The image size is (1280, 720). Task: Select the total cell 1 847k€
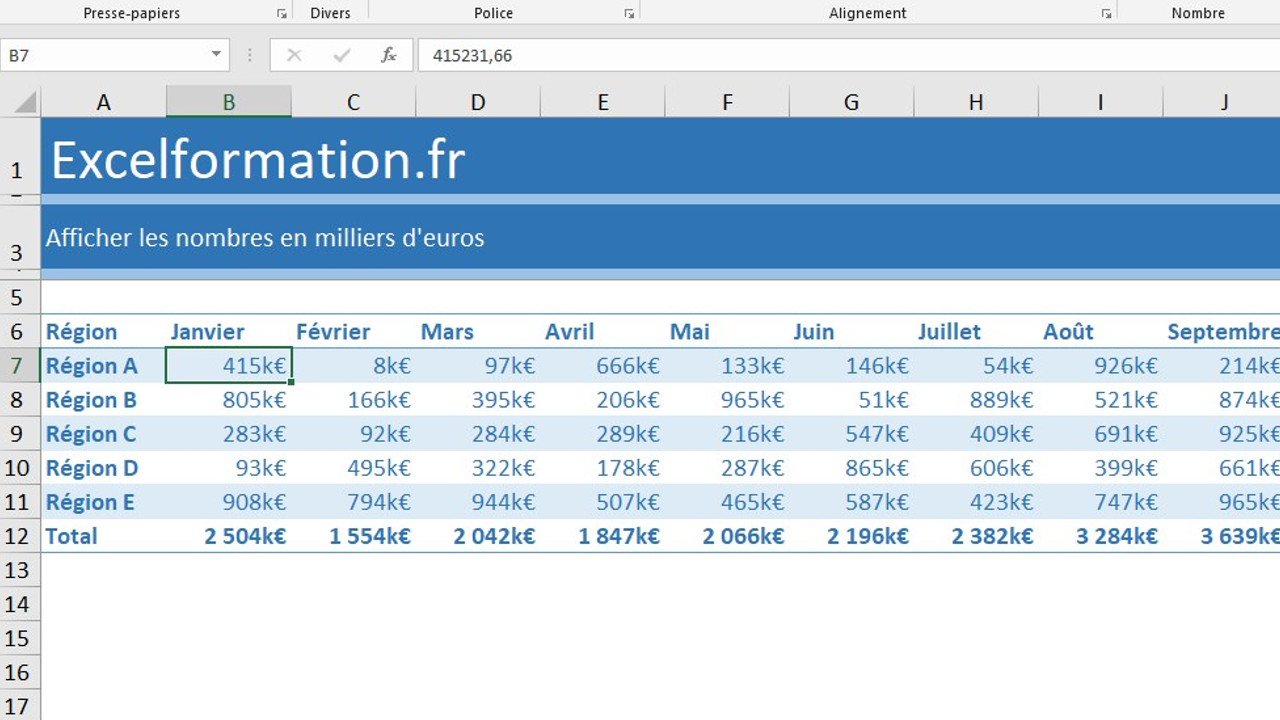602,536
